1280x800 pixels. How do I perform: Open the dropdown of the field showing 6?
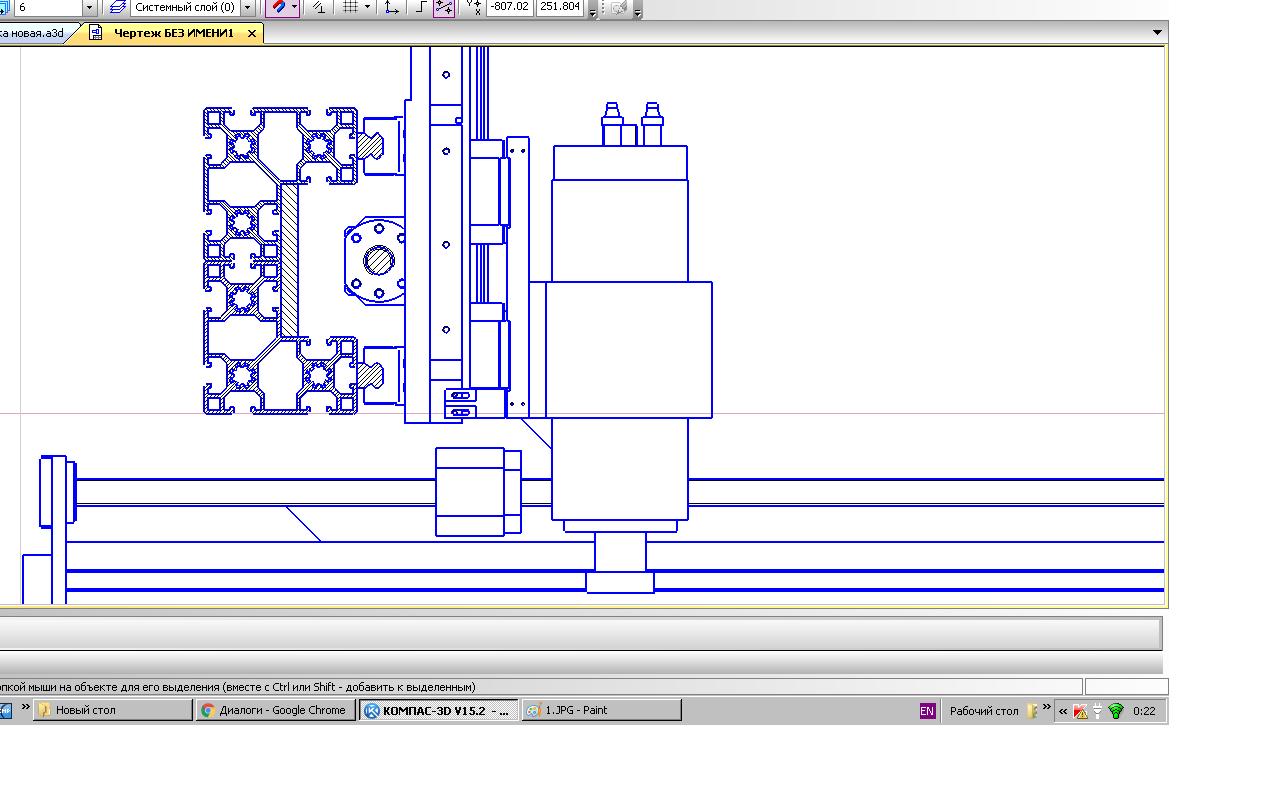point(89,7)
